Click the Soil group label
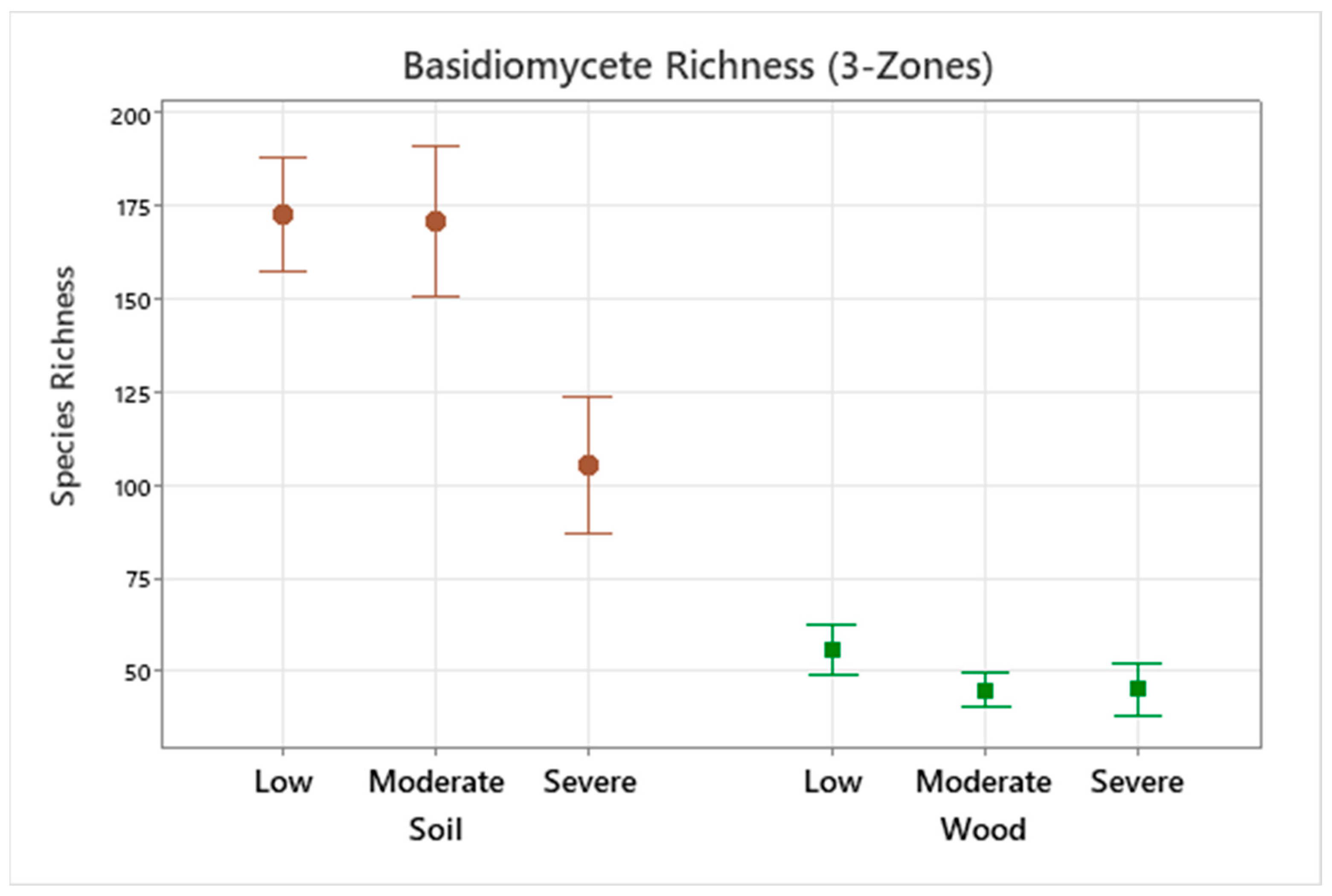Image resolution: width=1332 pixels, height=896 pixels. tap(435, 829)
